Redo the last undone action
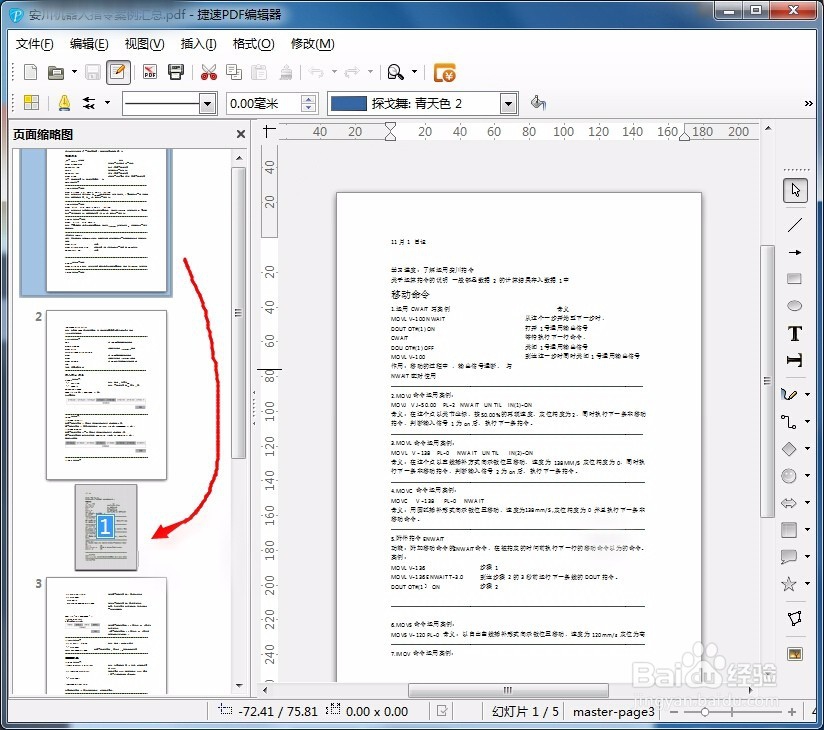The height and width of the screenshot is (730, 824). coord(352,72)
